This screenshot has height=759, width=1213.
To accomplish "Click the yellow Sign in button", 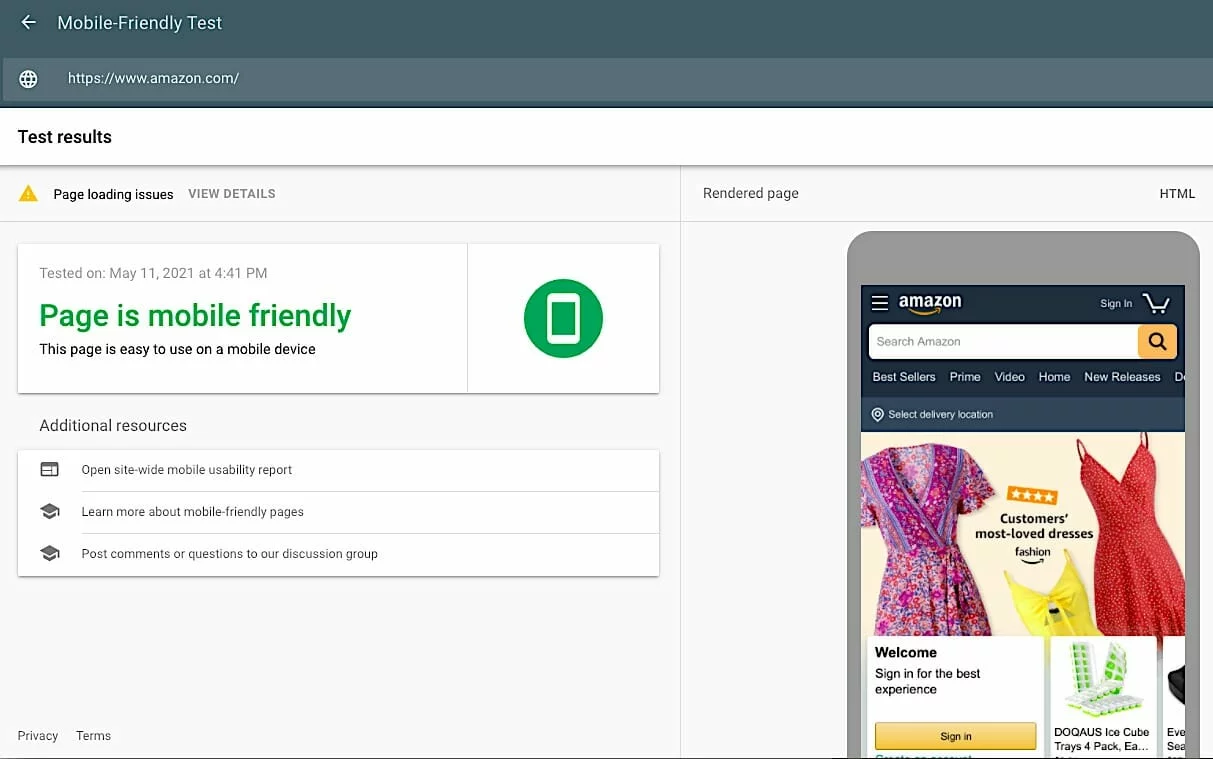I will [955, 736].
